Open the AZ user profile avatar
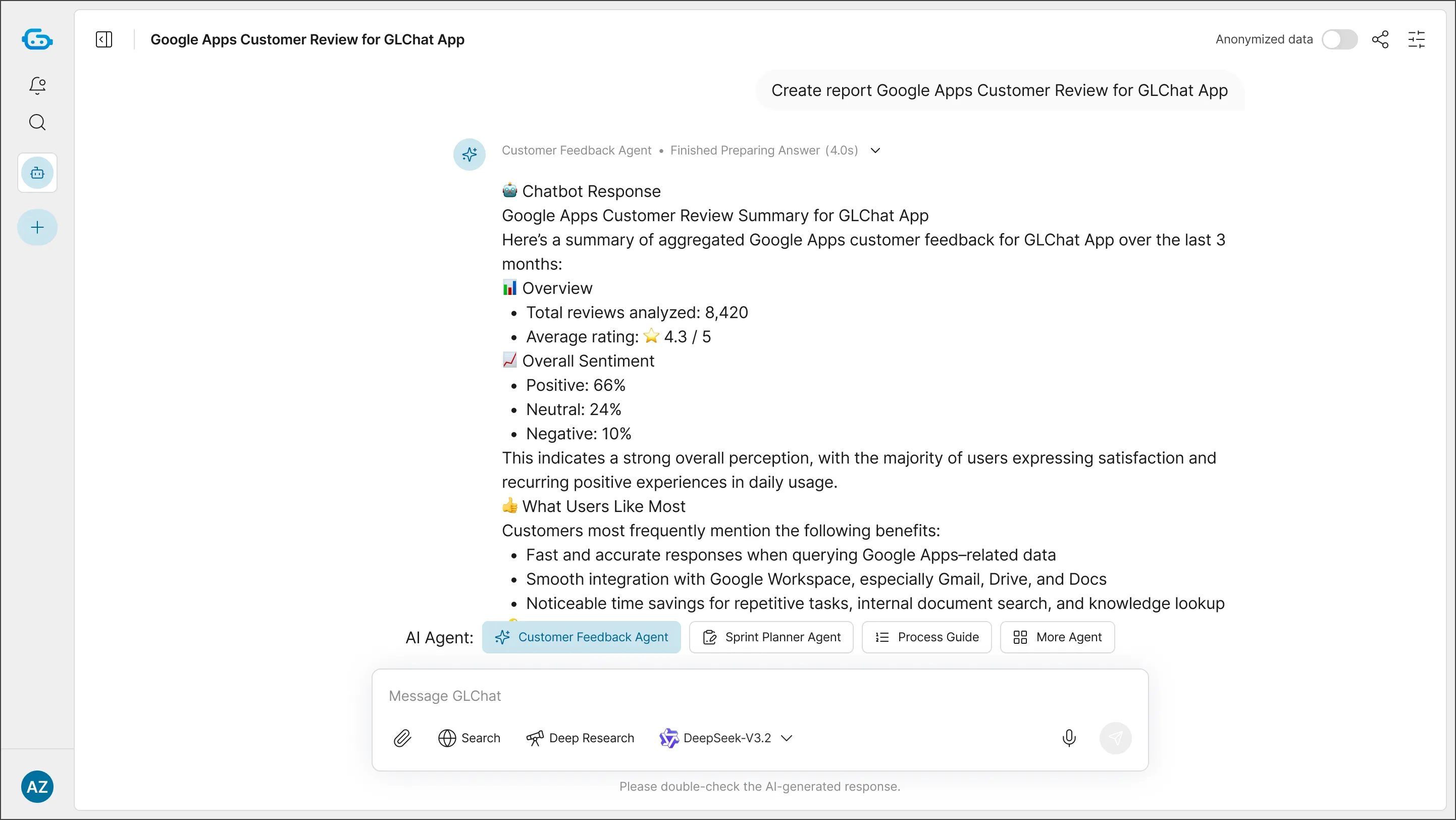Screen dimensions: 1456x820 coord(37,786)
